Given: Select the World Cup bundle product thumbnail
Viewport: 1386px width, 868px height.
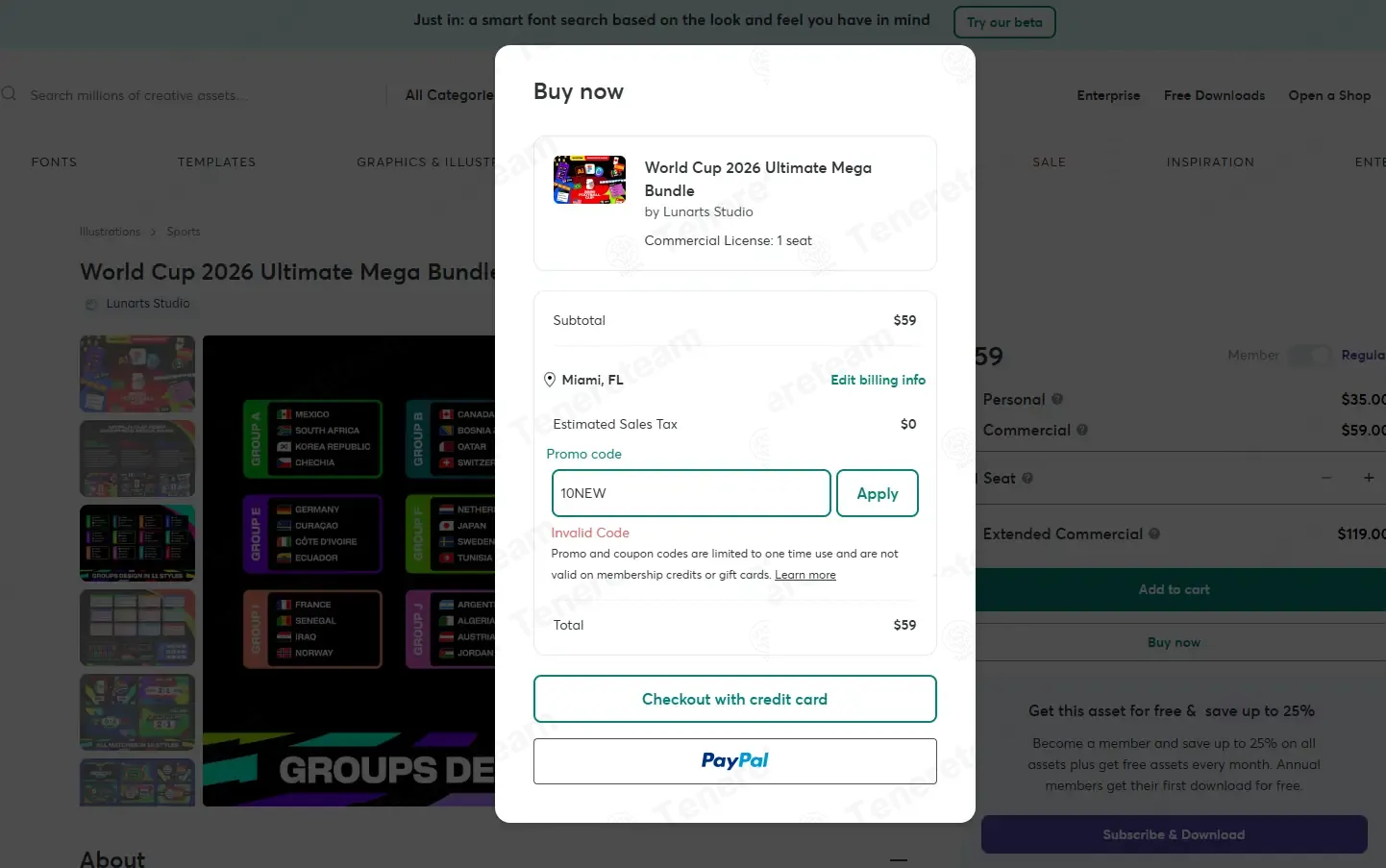Looking at the screenshot, I should (590, 180).
